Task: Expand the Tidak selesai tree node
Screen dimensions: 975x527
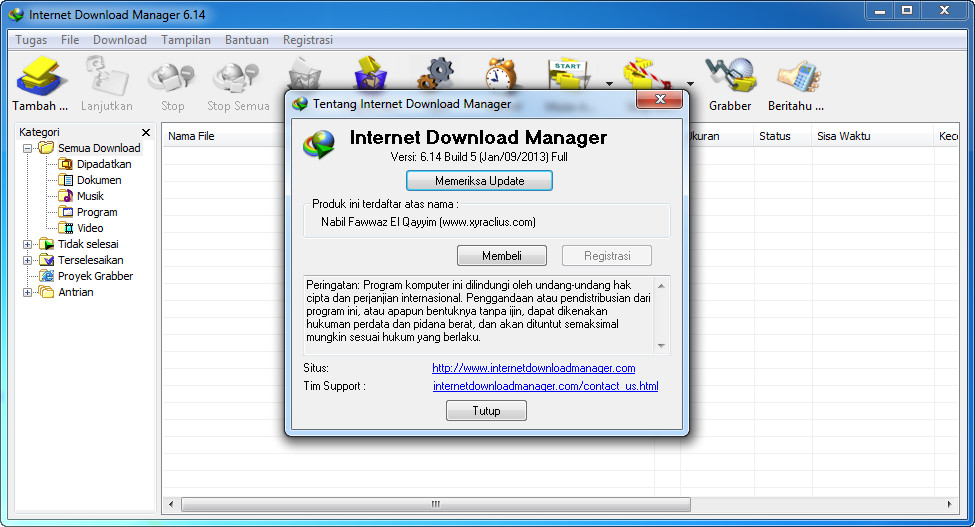Action: pyautogui.click(x=27, y=244)
